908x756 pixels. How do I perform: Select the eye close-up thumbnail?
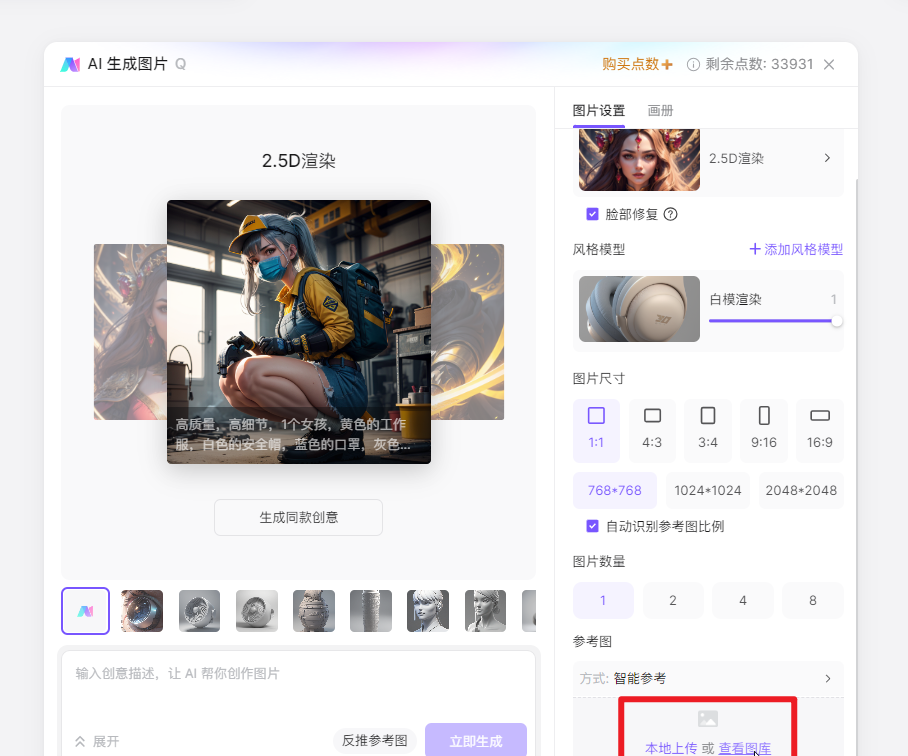[142, 611]
